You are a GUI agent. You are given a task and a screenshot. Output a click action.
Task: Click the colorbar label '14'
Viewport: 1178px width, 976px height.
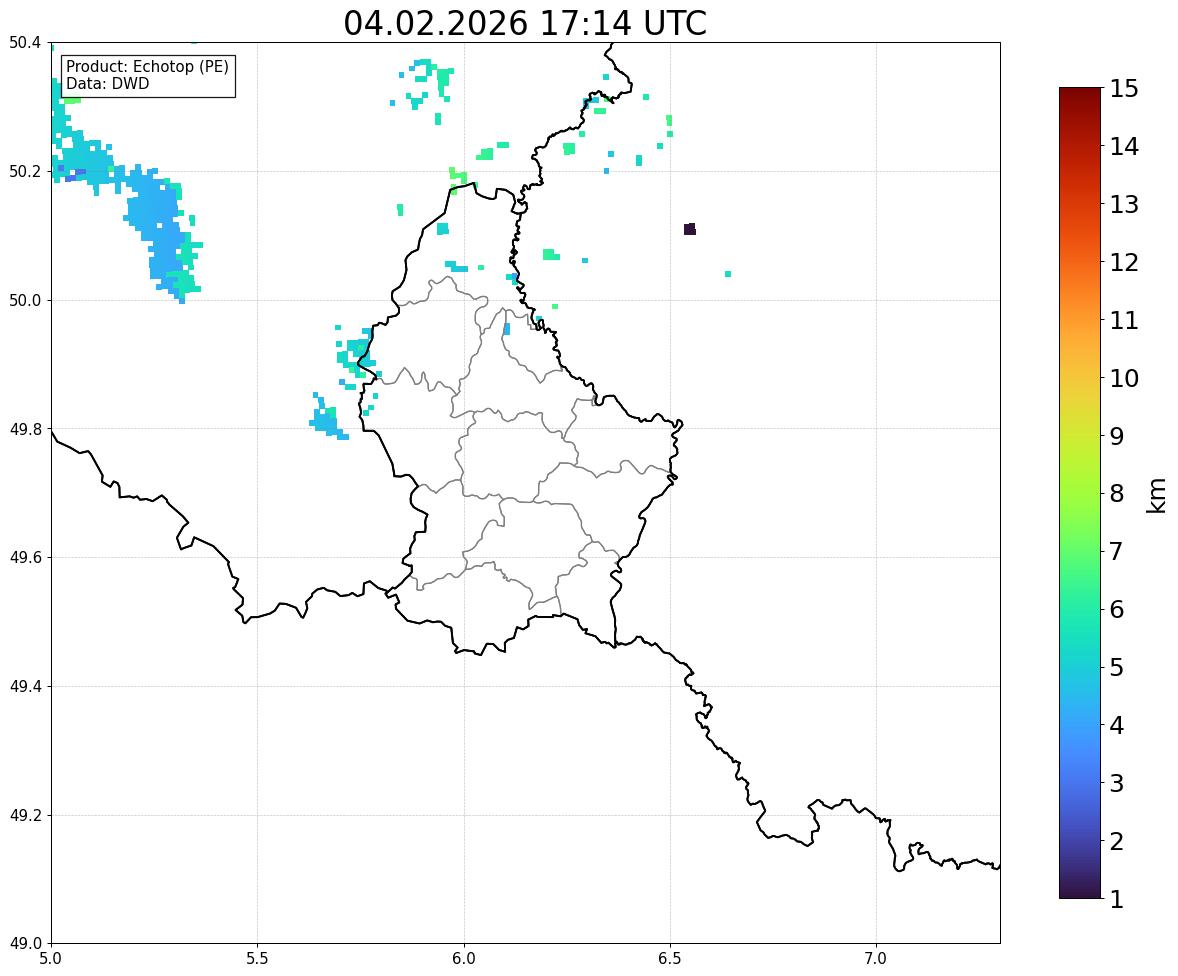(1124, 147)
